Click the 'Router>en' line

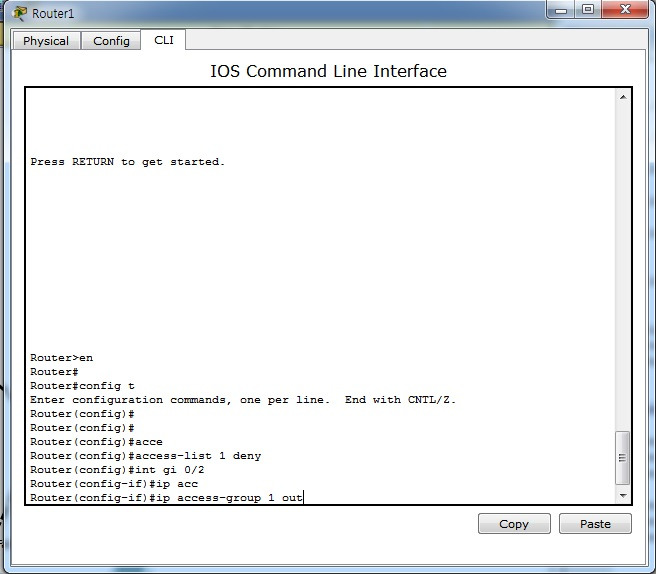coord(62,358)
